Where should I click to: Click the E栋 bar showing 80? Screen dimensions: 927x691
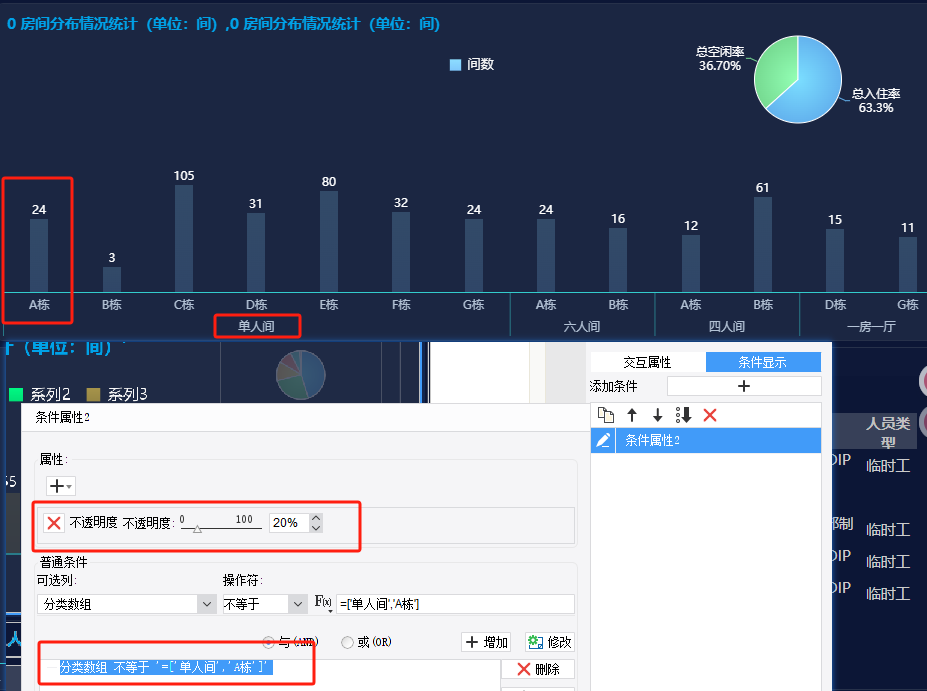pyautogui.click(x=329, y=242)
